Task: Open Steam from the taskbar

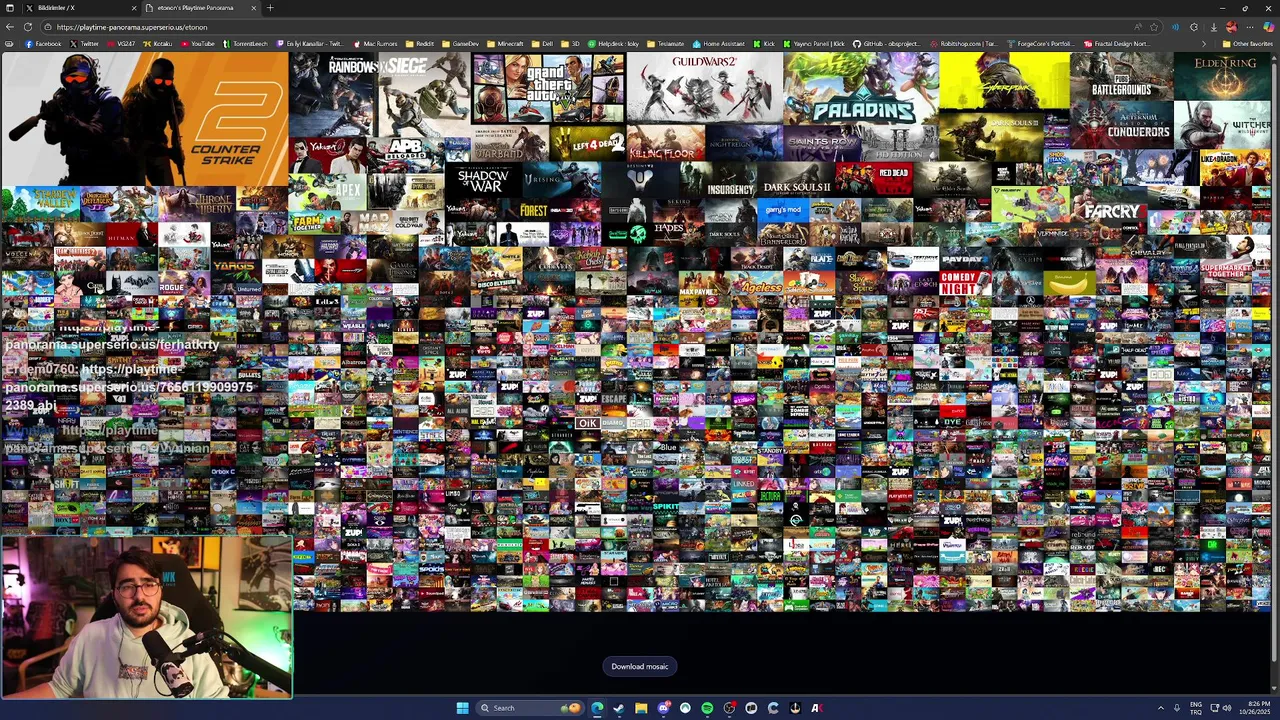Action: pyautogui.click(x=618, y=708)
